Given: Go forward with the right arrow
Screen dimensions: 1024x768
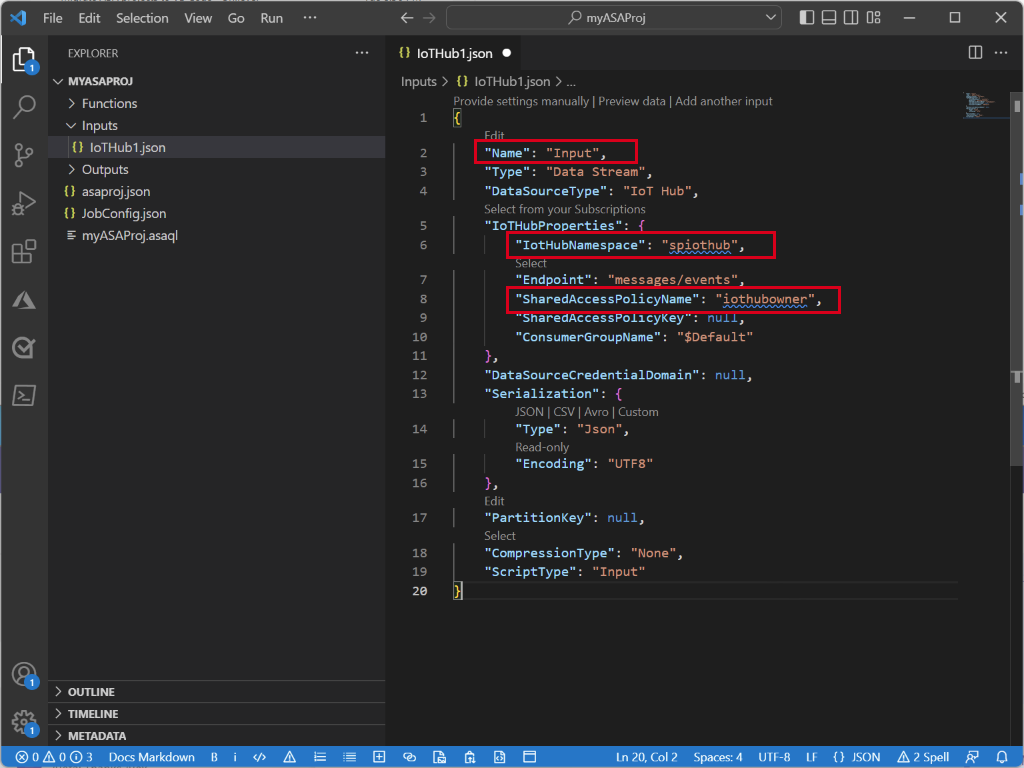Looking at the screenshot, I should [x=429, y=18].
